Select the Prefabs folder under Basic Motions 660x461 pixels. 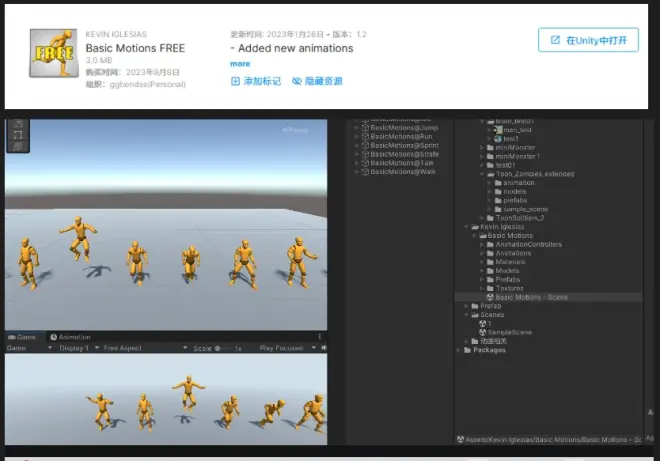[x=503, y=280]
